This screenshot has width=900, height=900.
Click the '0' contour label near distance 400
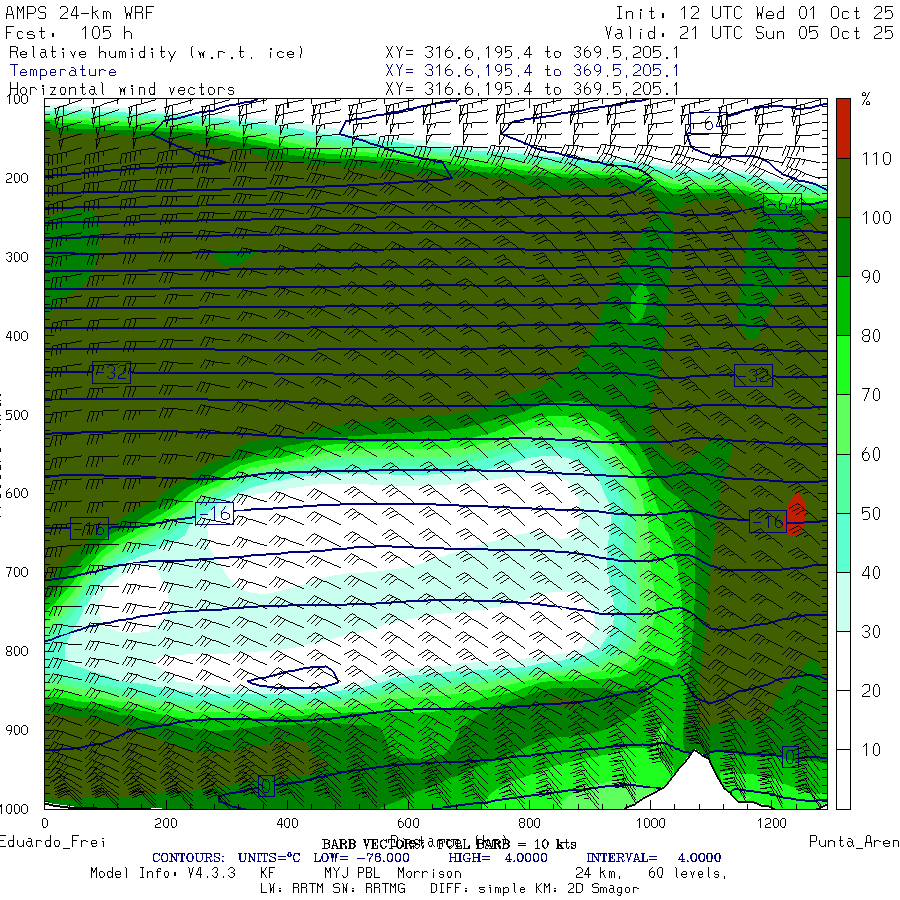266,786
